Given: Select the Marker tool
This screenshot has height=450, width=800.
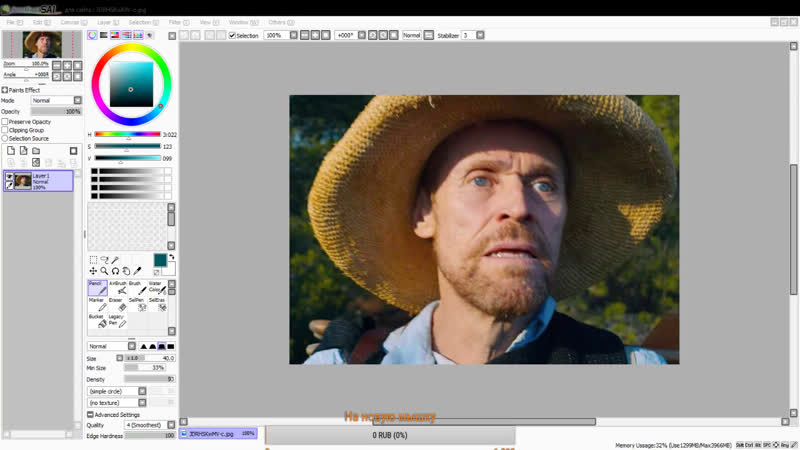Looking at the screenshot, I should point(97,305).
